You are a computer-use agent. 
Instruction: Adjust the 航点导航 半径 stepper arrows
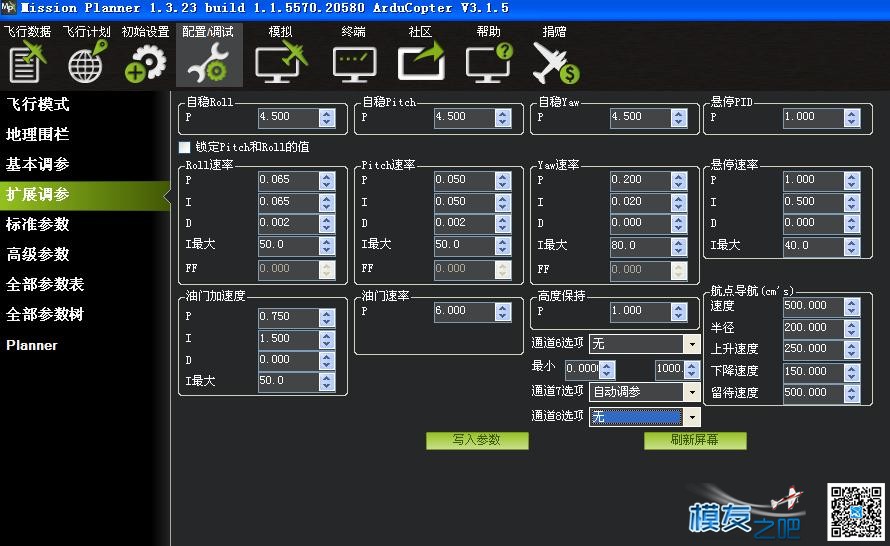pyautogui.click(x=852, y=328)
